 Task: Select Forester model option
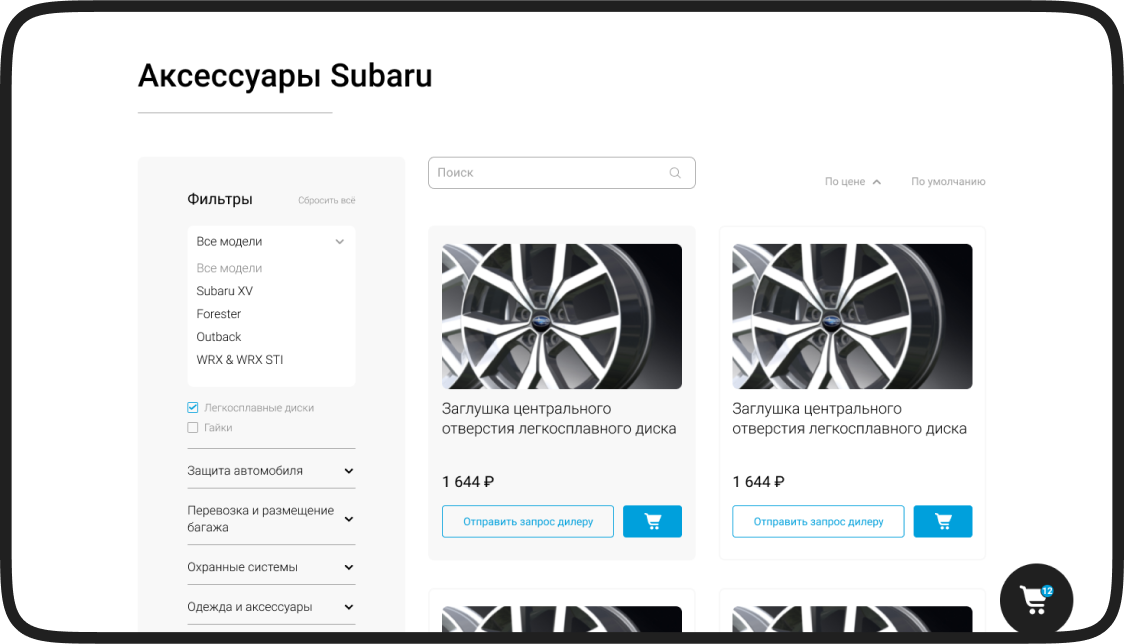(219, 314)
